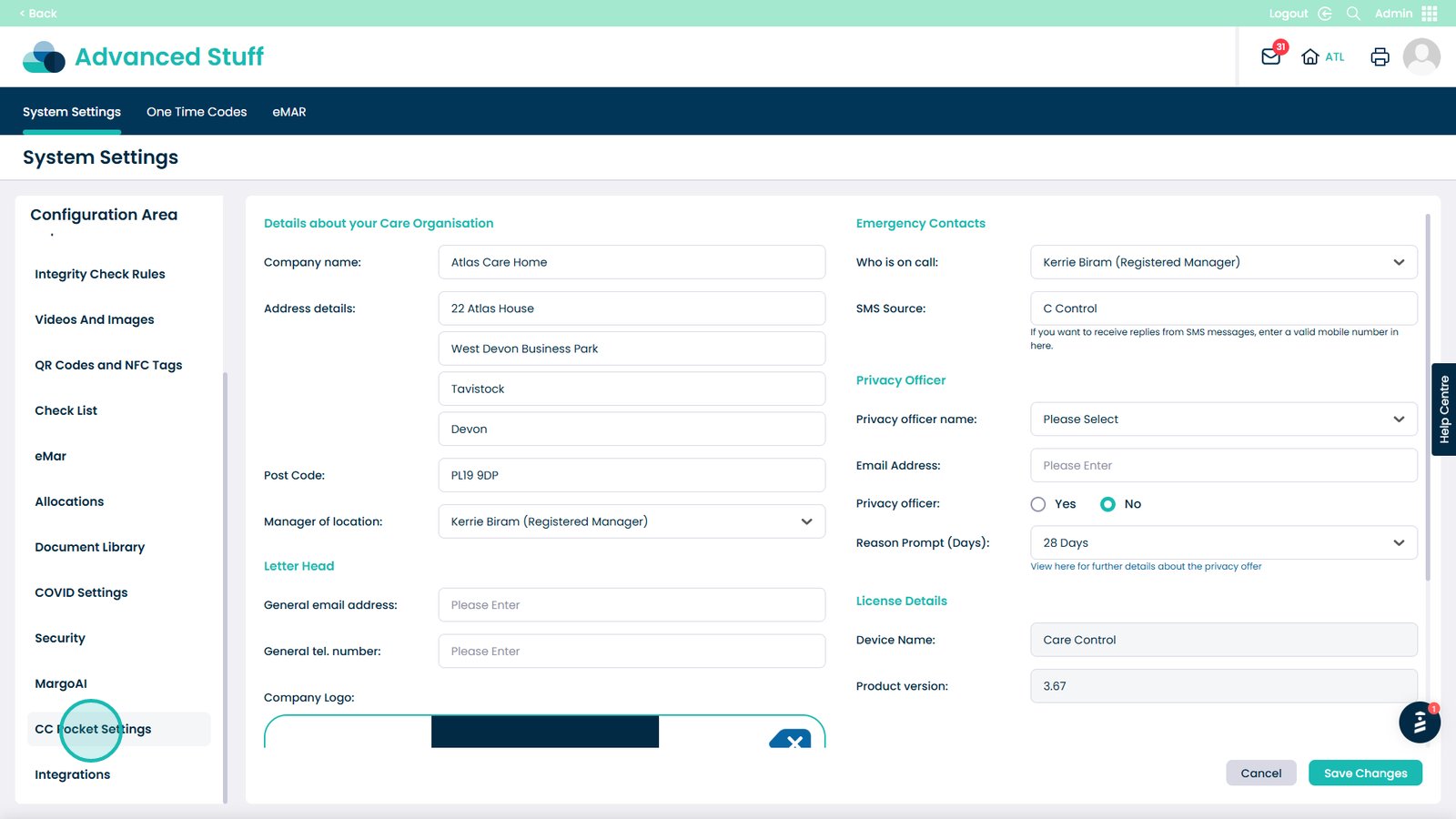Switch to One Time Codes tab

[197, 112]
